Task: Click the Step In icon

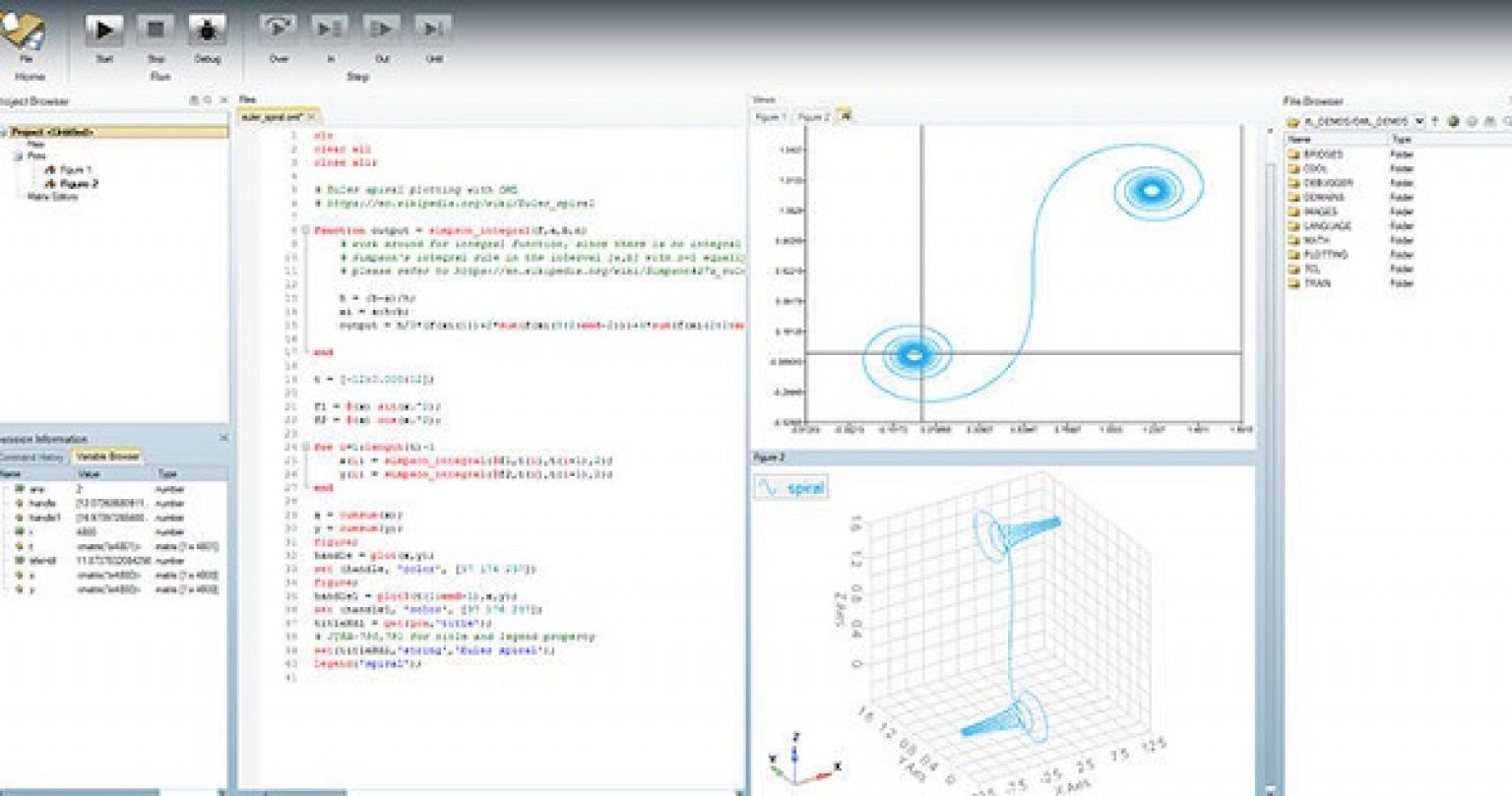Action: tap(330, 30)
